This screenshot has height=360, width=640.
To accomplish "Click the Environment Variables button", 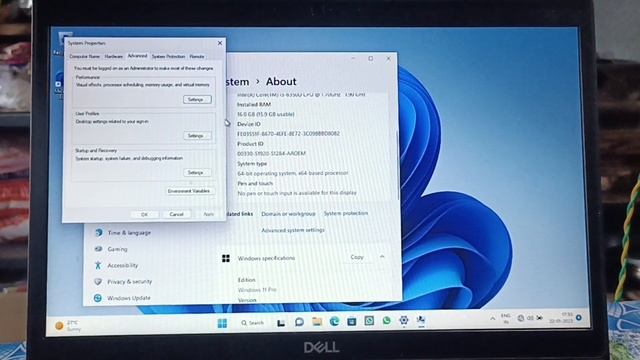I will coord(189,191).
